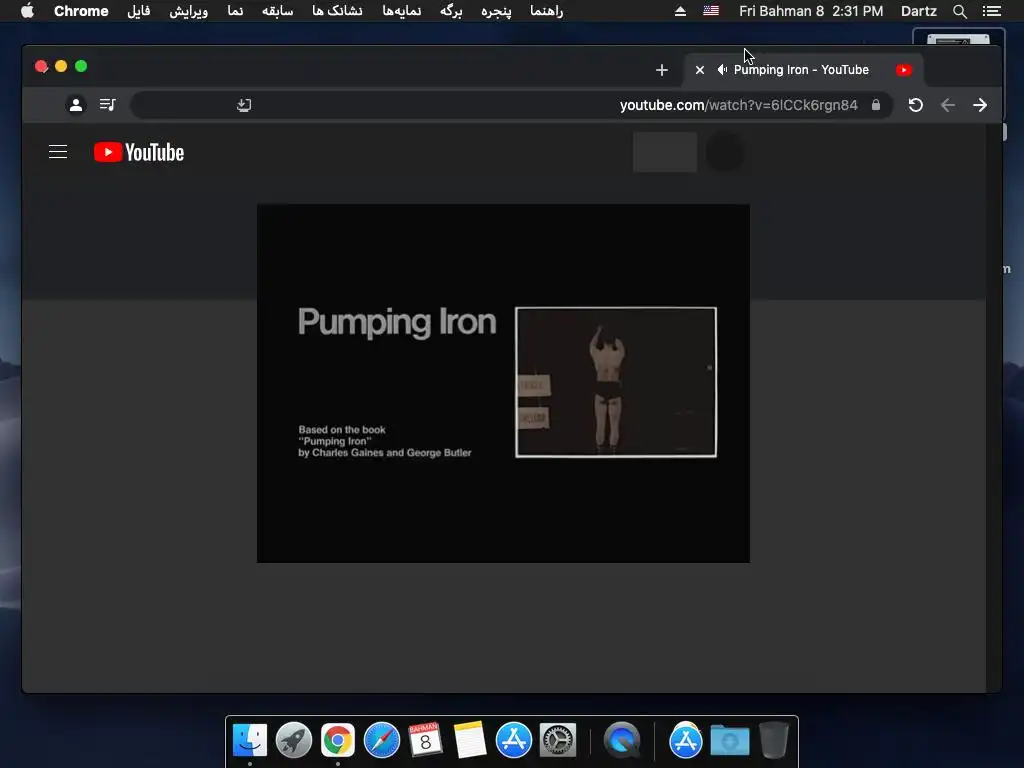This screenshot has height=768, width=1024.
Task: Open System Preferences gear in Dock
Action: click(558, 740)
